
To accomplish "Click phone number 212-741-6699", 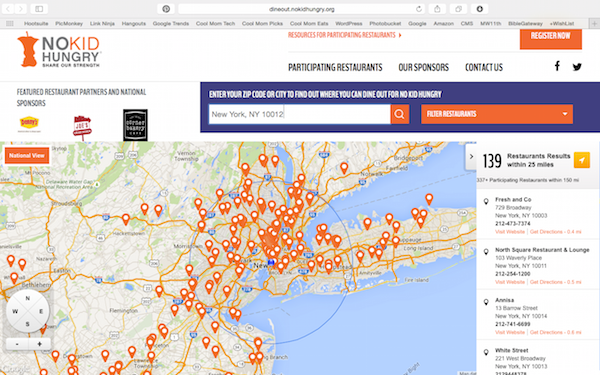I will tap(513, 324).
